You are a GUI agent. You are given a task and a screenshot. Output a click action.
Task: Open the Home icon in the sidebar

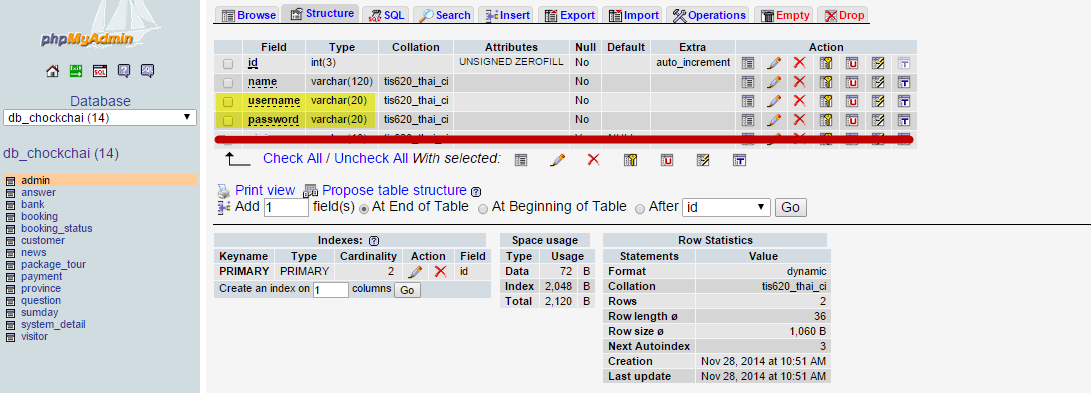52,70
